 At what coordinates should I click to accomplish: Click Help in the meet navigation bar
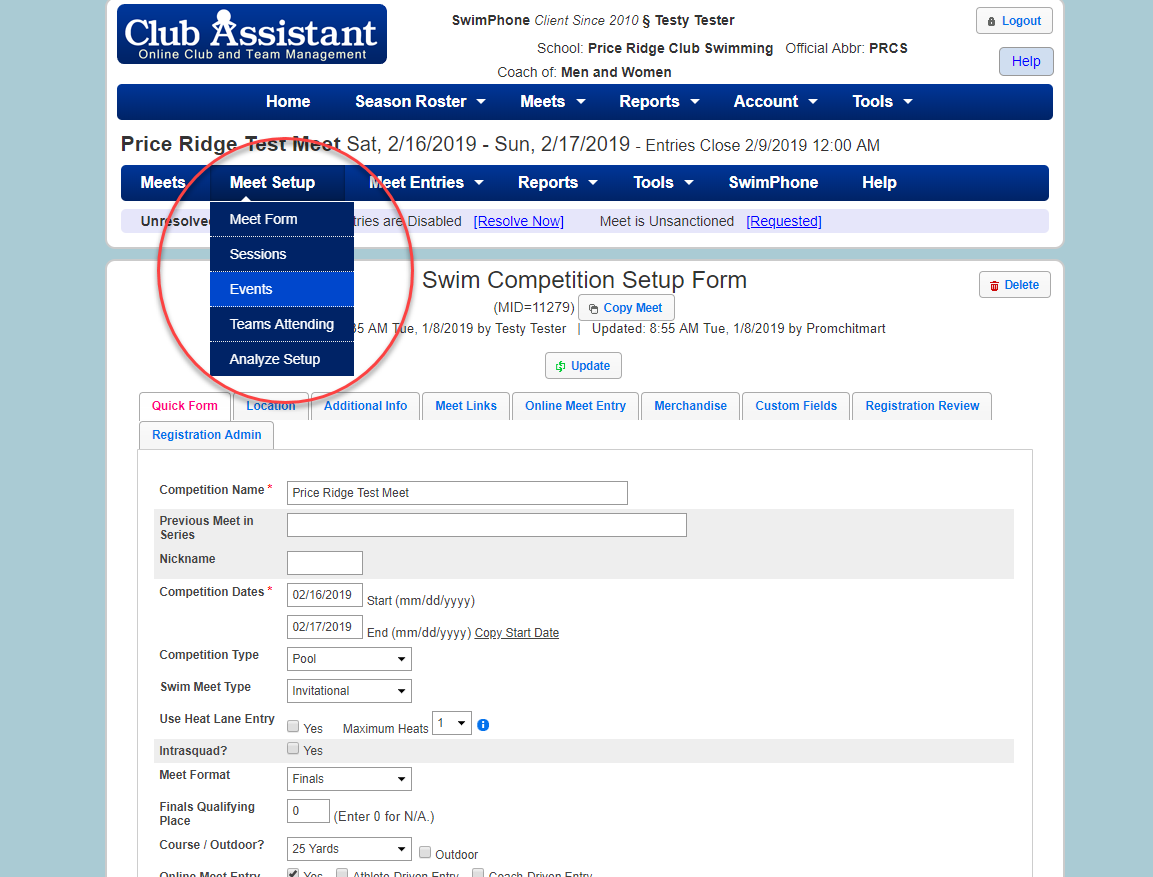(879, 182)
